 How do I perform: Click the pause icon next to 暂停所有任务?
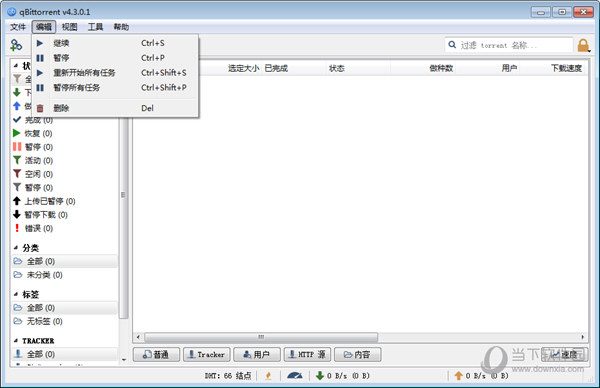(x=40, y=88)
